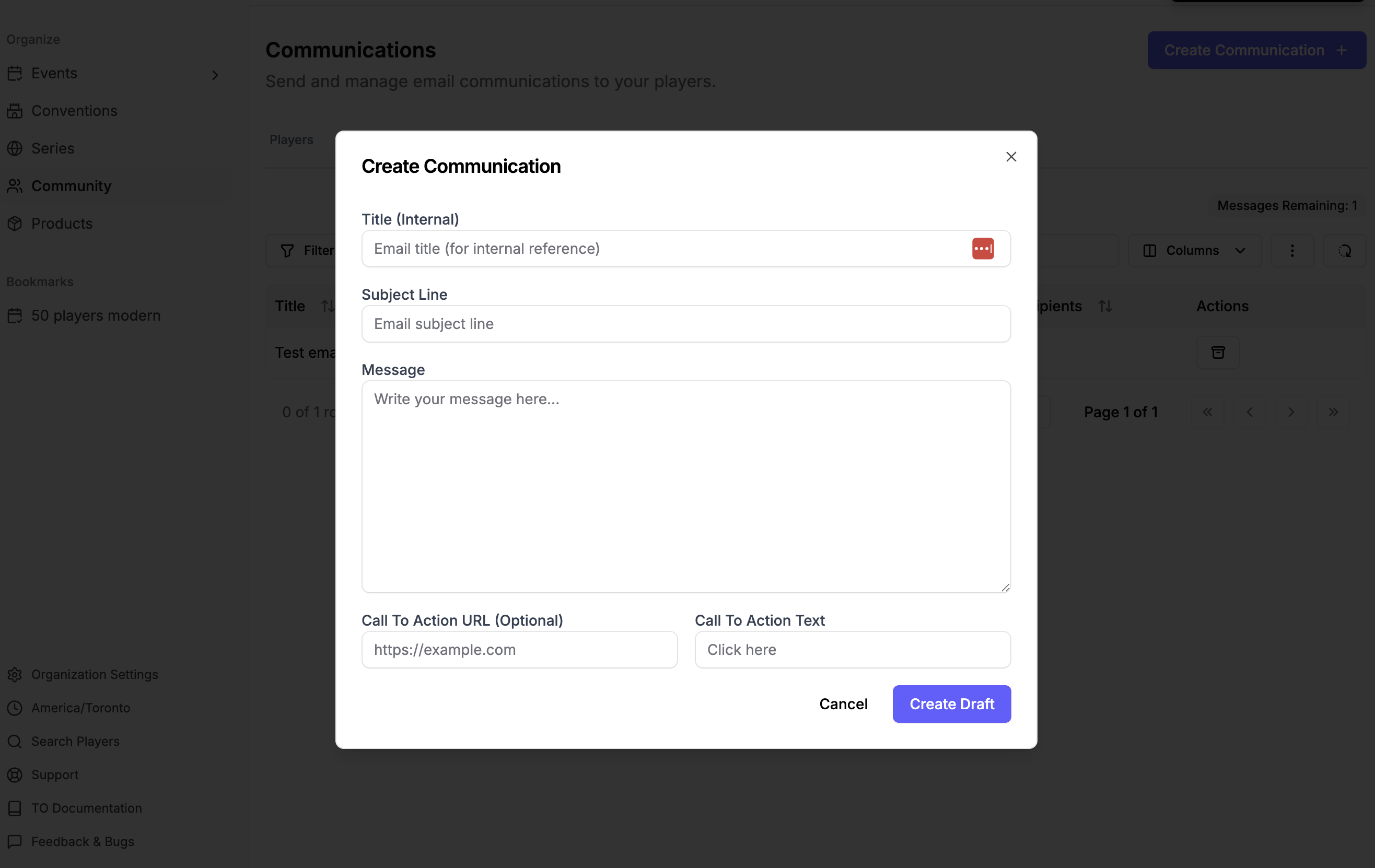Viewport: 1375px width, 868px height.
Task: Click the Events calendar icon in sidebar
Action: [15, 74]
